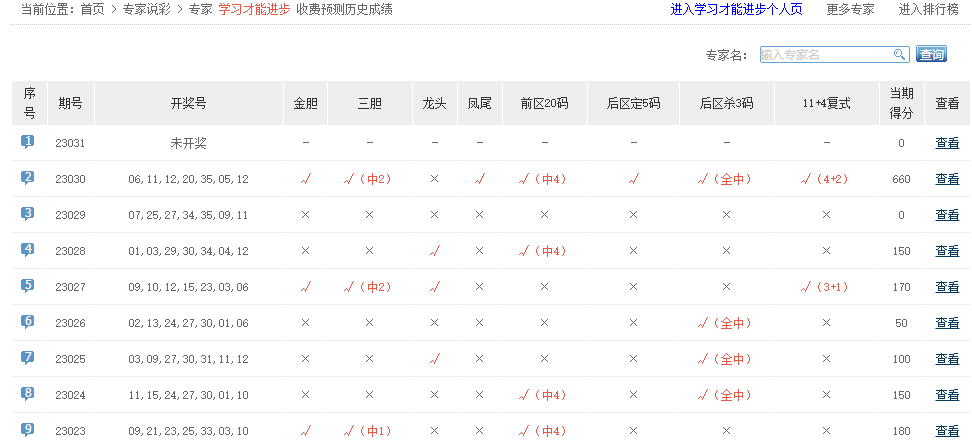Open 查看 link for period 23027
This screenshot has width=972, height=441.
[x=946, y=287]
